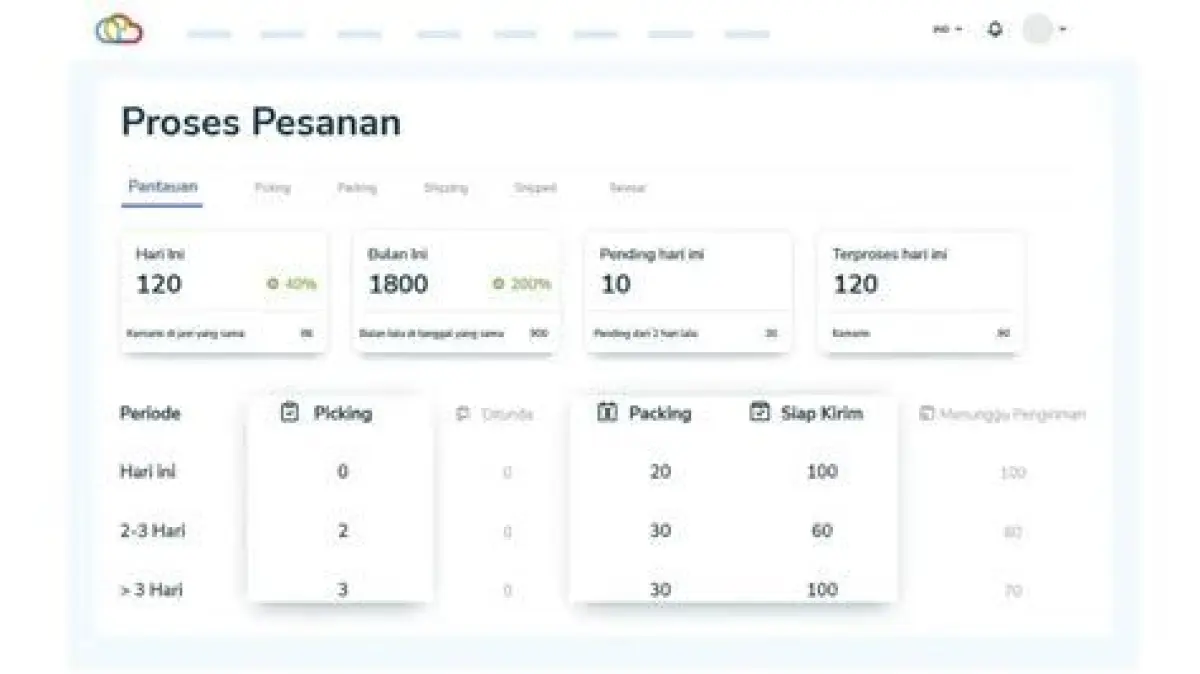Select the Pantauan tab

(162, 187)
